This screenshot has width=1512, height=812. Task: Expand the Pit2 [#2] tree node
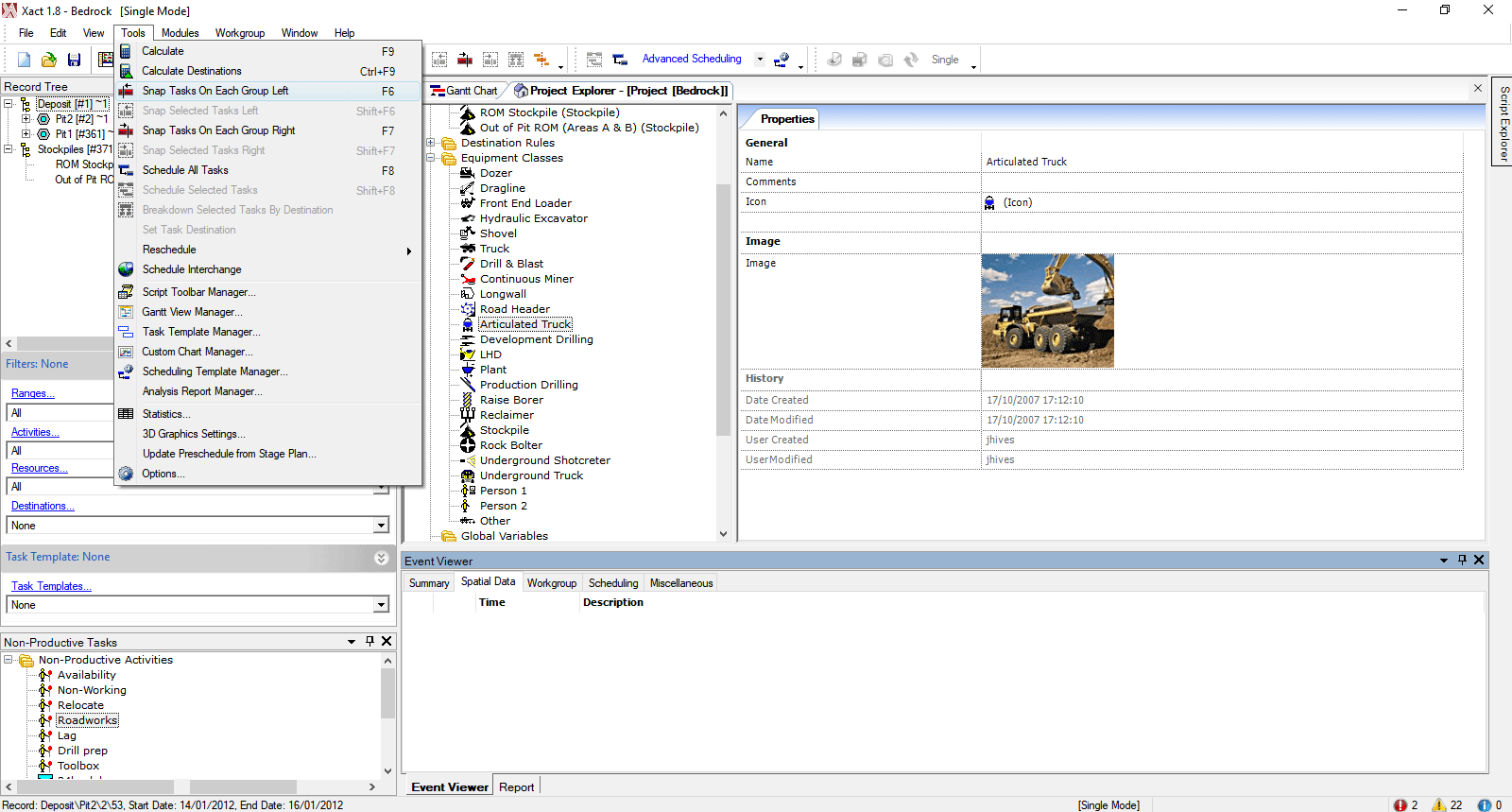tap(26, 119)
